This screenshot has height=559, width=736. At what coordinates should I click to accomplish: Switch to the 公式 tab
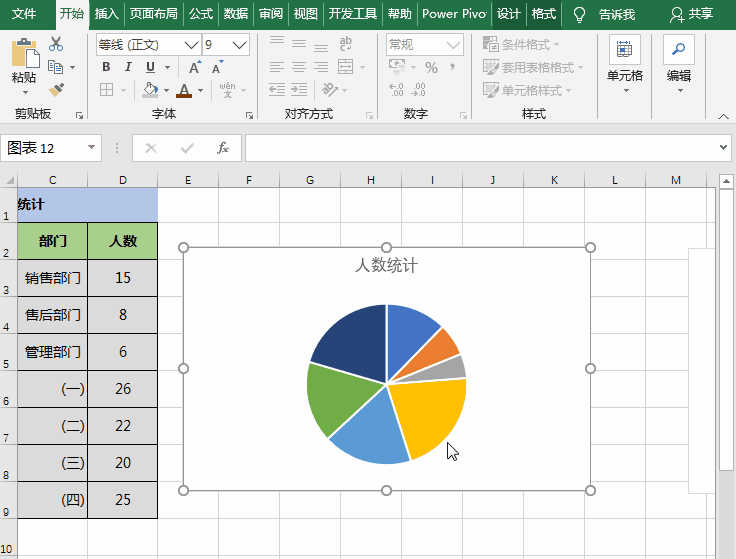pos(201,14)
